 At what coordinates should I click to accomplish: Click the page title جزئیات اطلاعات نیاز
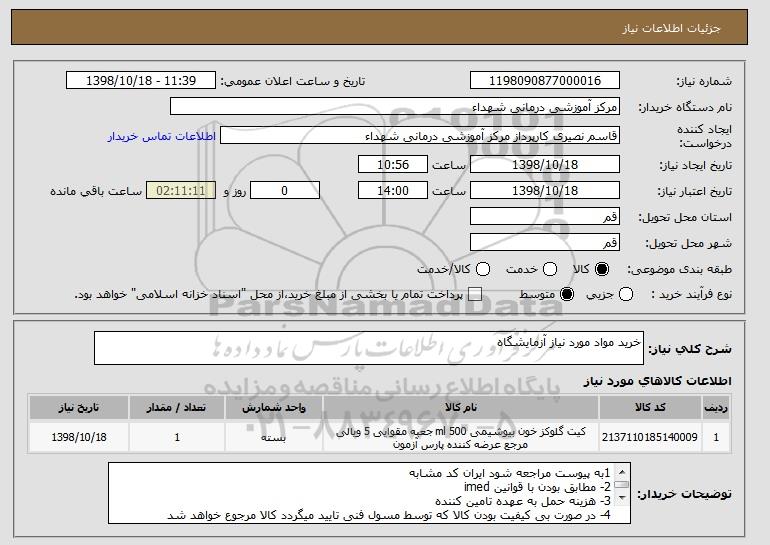pos(671,28)
